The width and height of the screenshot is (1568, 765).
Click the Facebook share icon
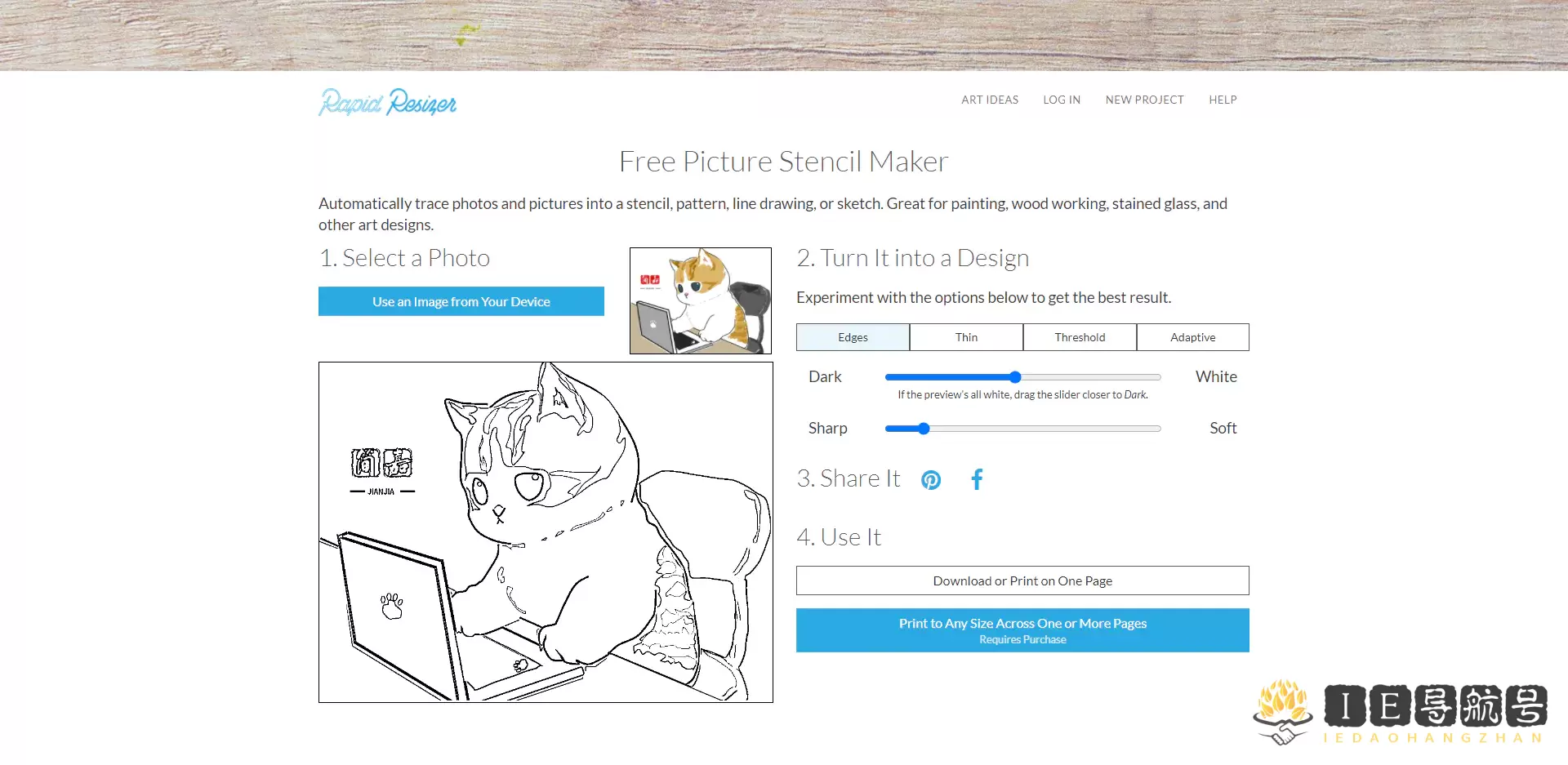[977, 479]
